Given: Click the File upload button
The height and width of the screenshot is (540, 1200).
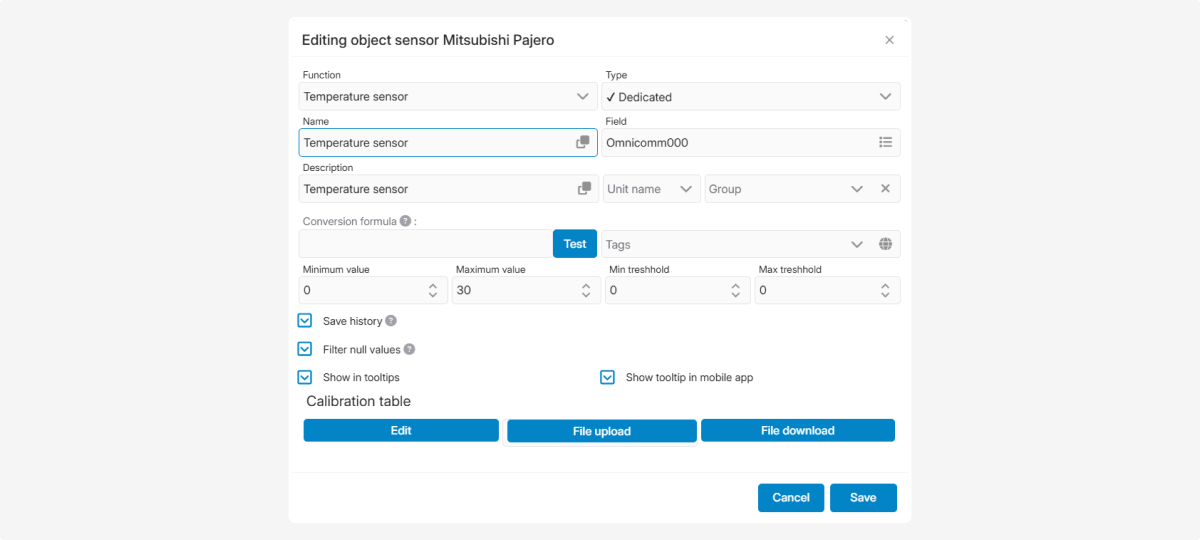Looking at the screenshot, I should pyautogui.click(x=601, y=431).
